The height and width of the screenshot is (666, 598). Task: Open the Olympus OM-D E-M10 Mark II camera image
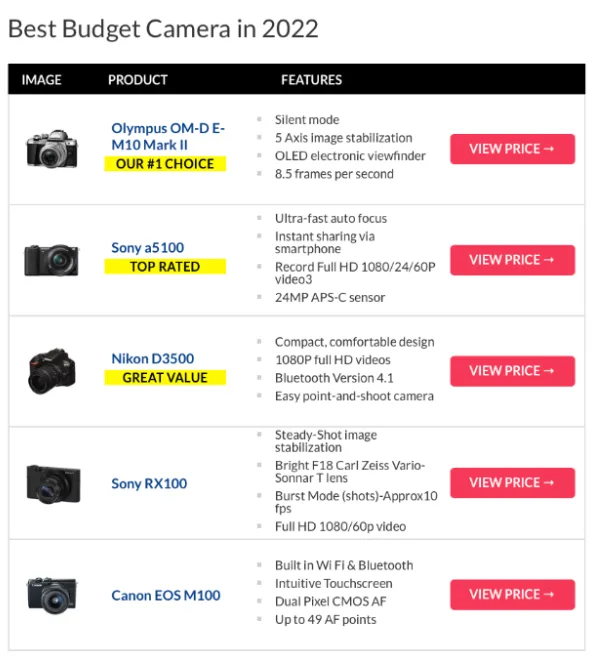pos(52,149)
